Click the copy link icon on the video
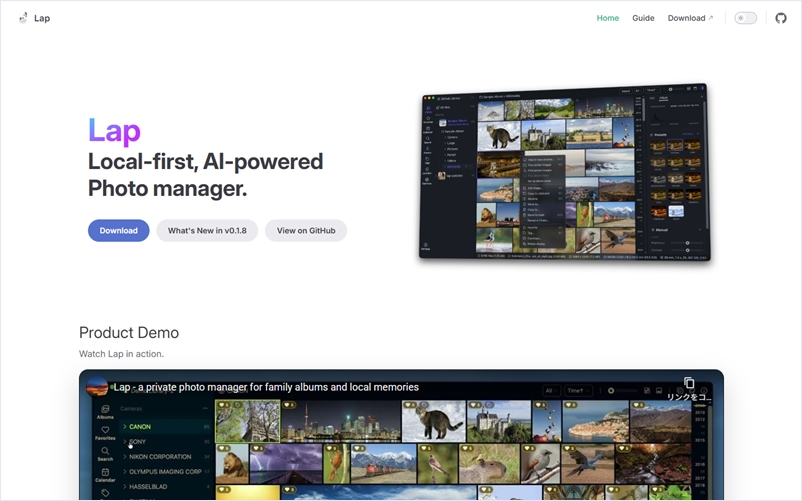Image resolution: width=802 pixels, height=501 pixels. 688,384
